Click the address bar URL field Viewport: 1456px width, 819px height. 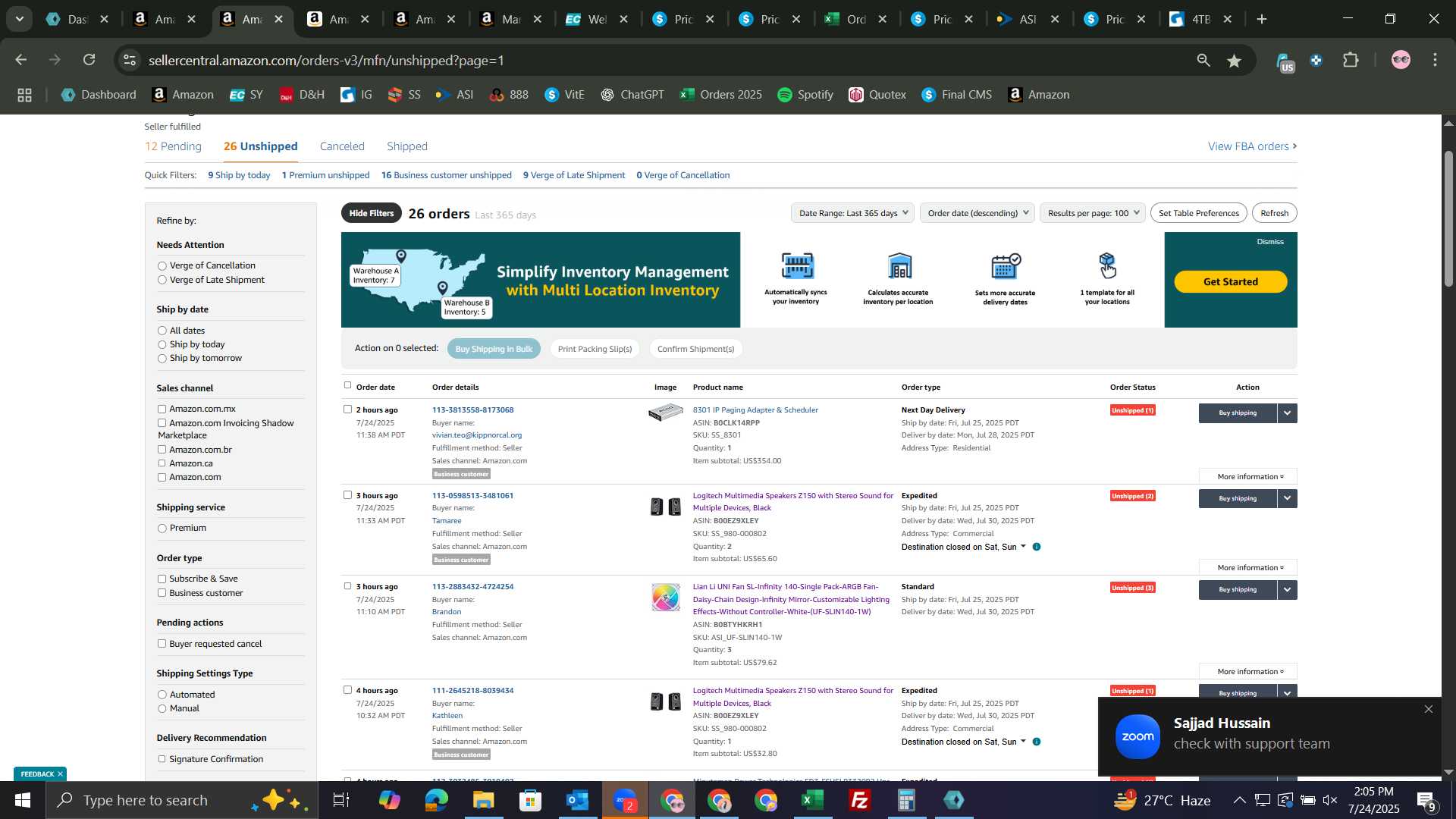click(x=660, y=60)
